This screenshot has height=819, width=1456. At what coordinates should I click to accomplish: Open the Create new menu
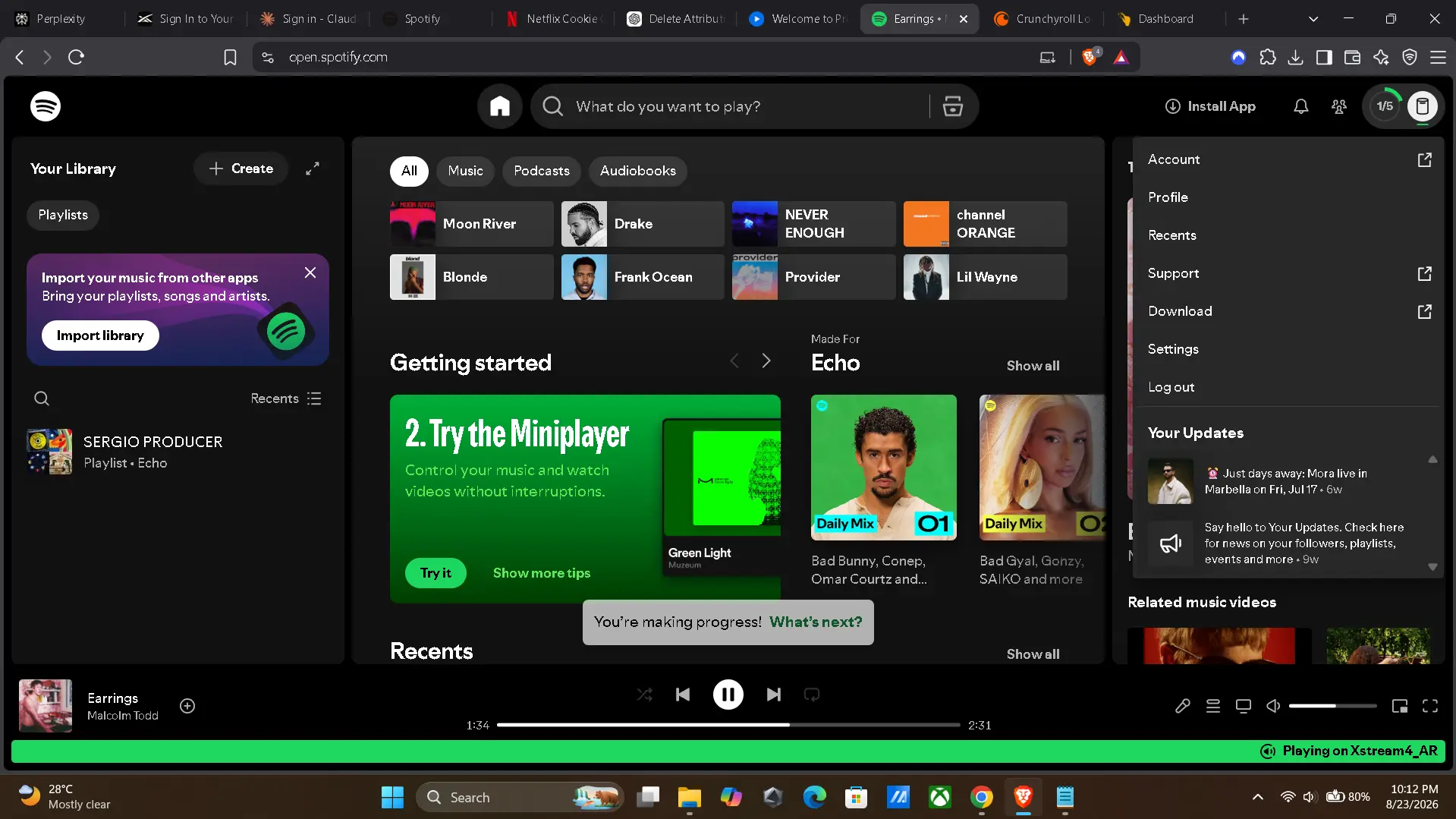tap(241, 169)
